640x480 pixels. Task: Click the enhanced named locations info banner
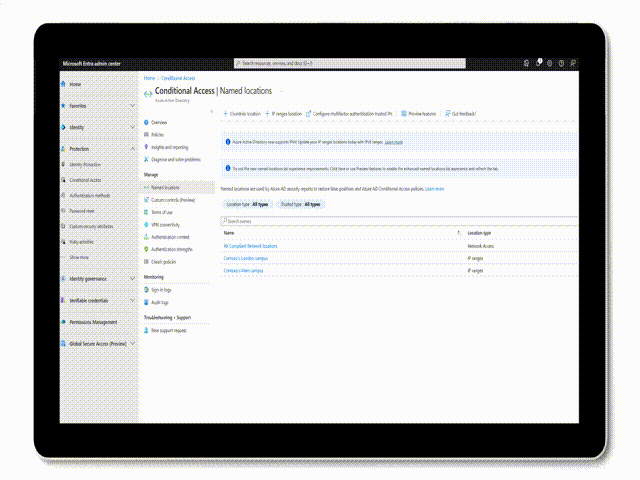click(400, 169)
